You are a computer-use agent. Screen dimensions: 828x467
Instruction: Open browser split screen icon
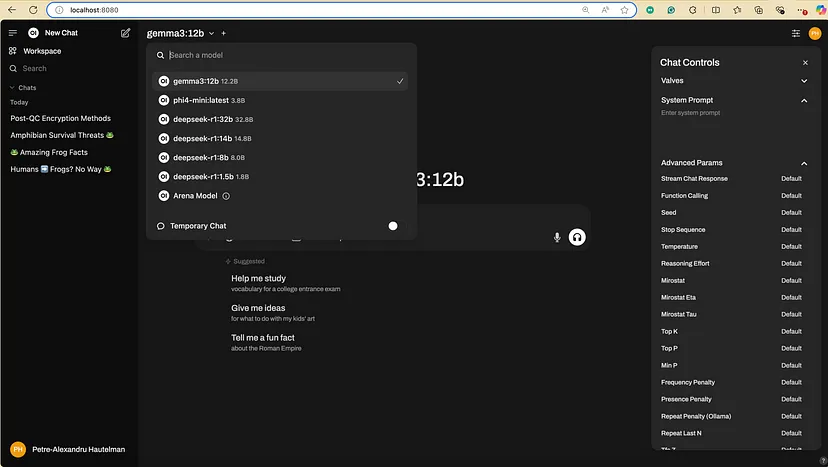coord(716,10)
